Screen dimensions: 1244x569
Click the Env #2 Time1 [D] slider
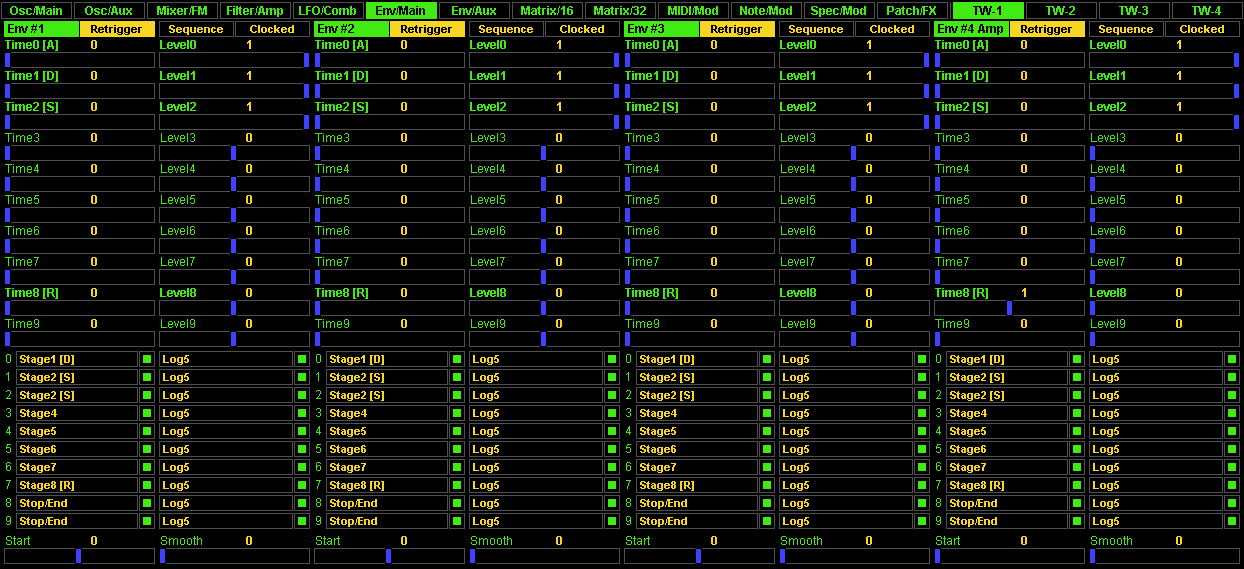pyautogui.click(x=390, y=91)
